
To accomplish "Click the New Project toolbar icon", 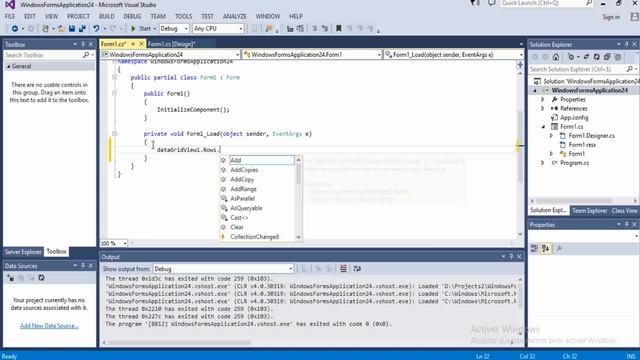I will coord(45,29).
